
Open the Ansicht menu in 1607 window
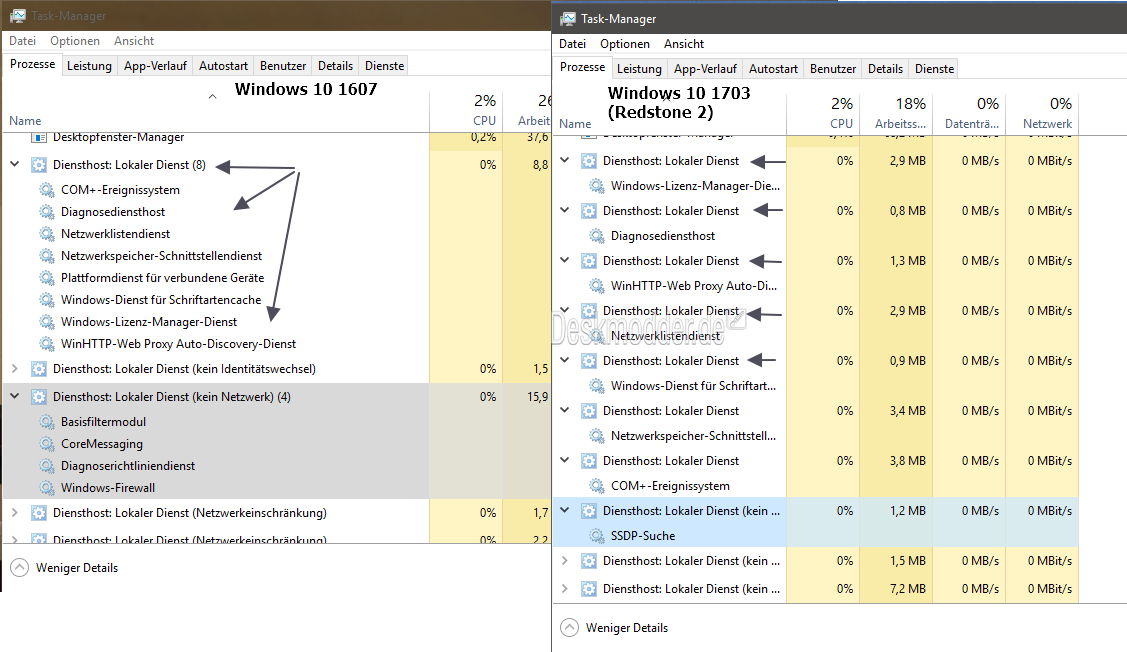coord(134,41)
